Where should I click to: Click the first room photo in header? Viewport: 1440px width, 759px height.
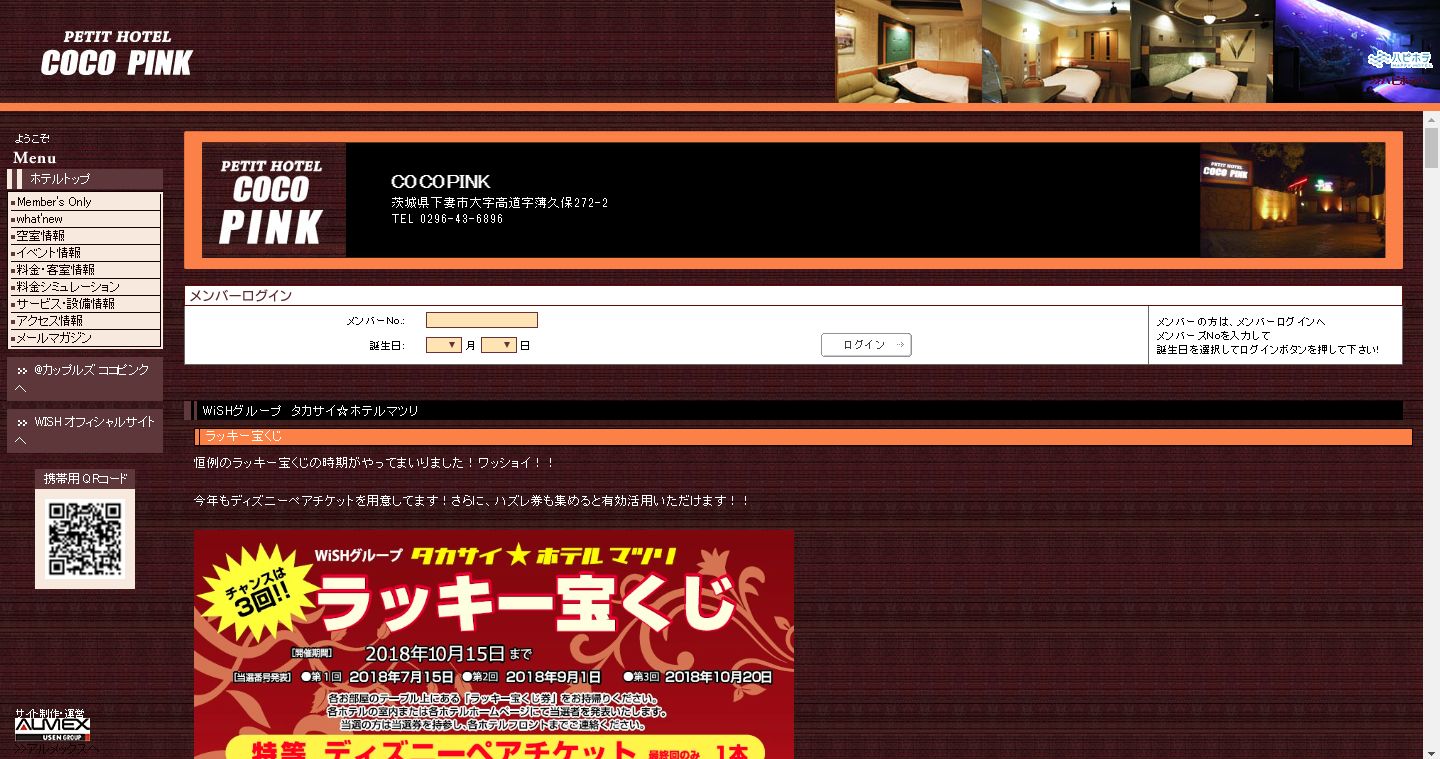click(909, 51)
